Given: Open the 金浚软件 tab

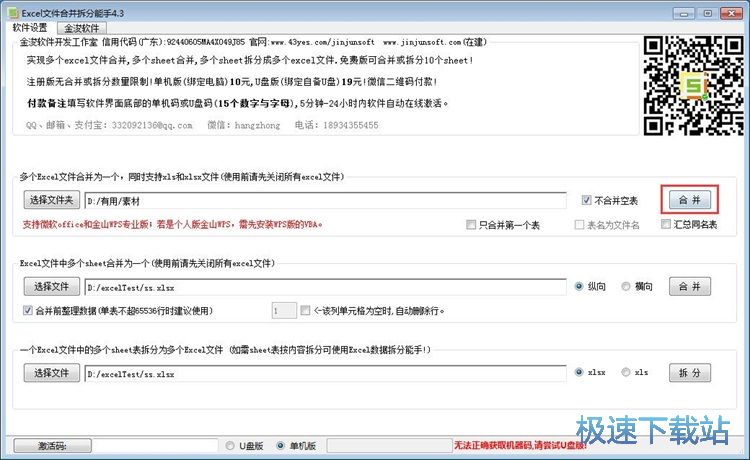Looking at the screenshot, I should point(82,28).
